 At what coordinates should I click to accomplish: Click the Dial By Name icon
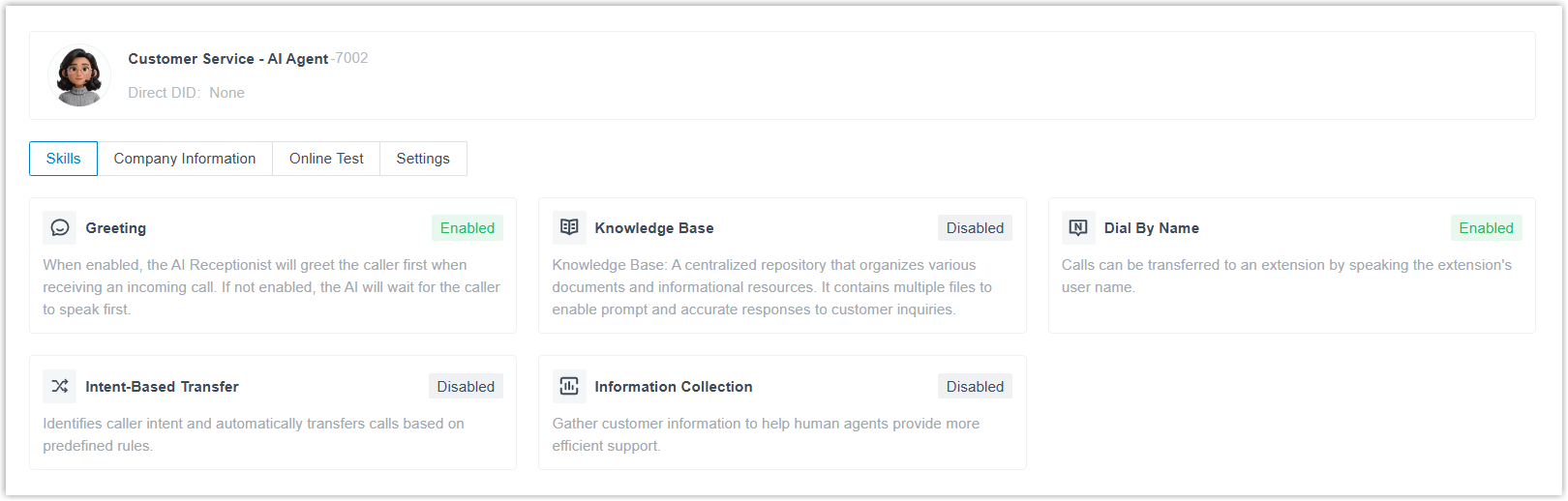[x=1078, y=228]
